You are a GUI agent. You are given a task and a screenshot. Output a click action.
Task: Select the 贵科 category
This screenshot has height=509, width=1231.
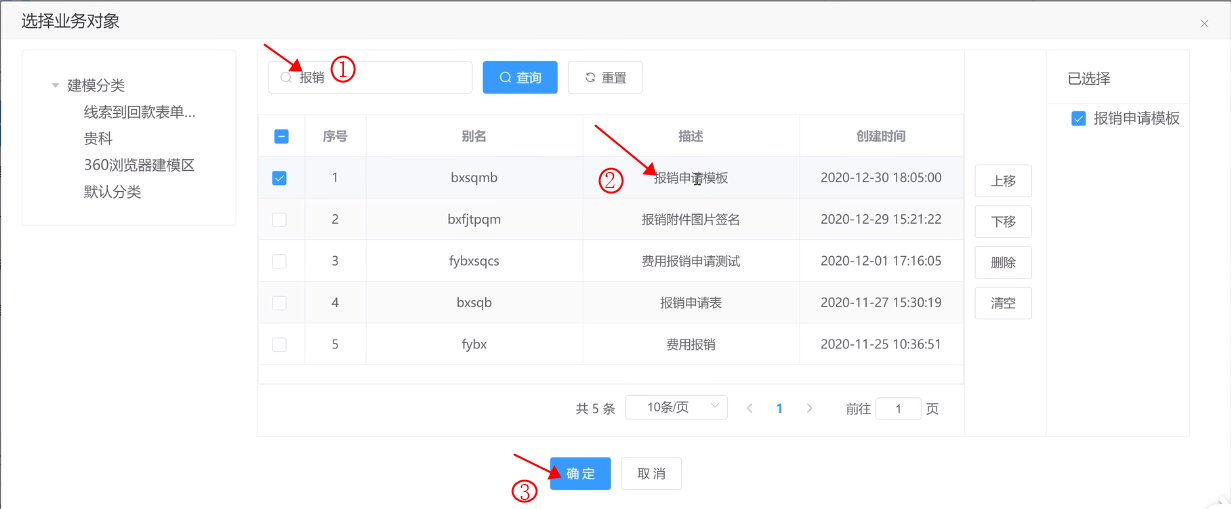point(98,139)
